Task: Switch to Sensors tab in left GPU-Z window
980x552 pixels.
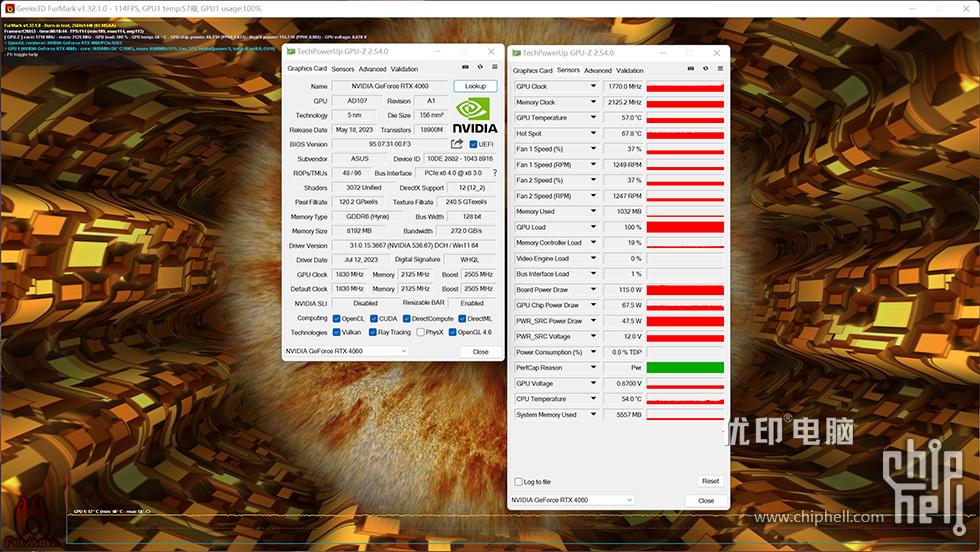Action: point(342,69)
